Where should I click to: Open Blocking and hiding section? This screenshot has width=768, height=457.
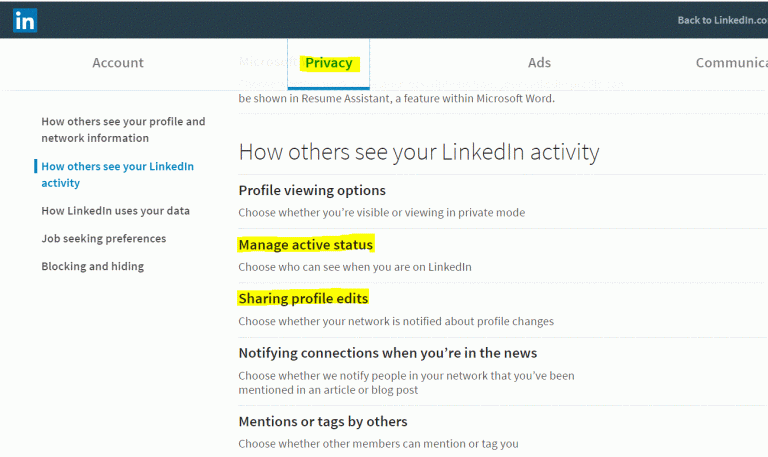[x=93, y=266]
